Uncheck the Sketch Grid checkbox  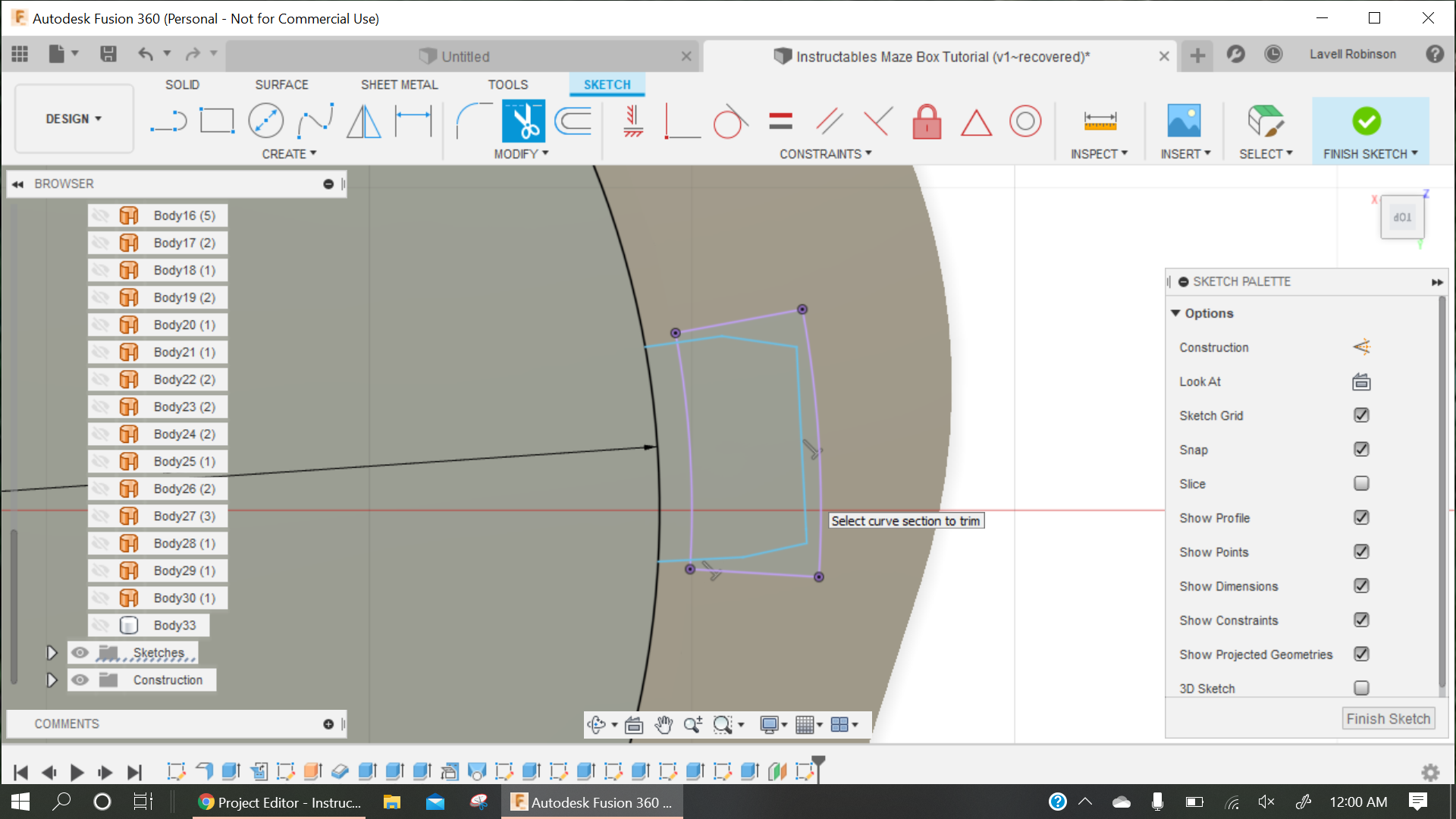click(x=1361, y=416)
